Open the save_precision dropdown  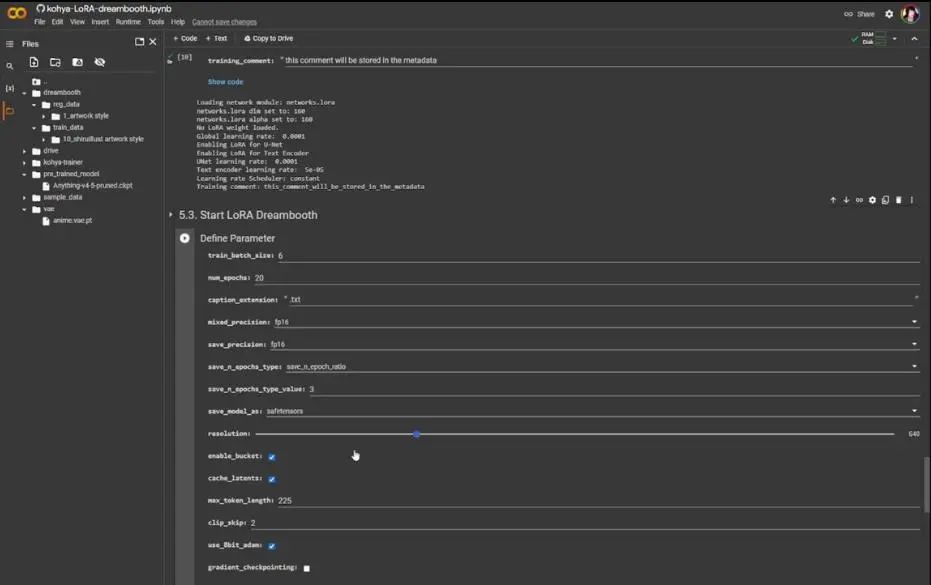coord(594,344)
